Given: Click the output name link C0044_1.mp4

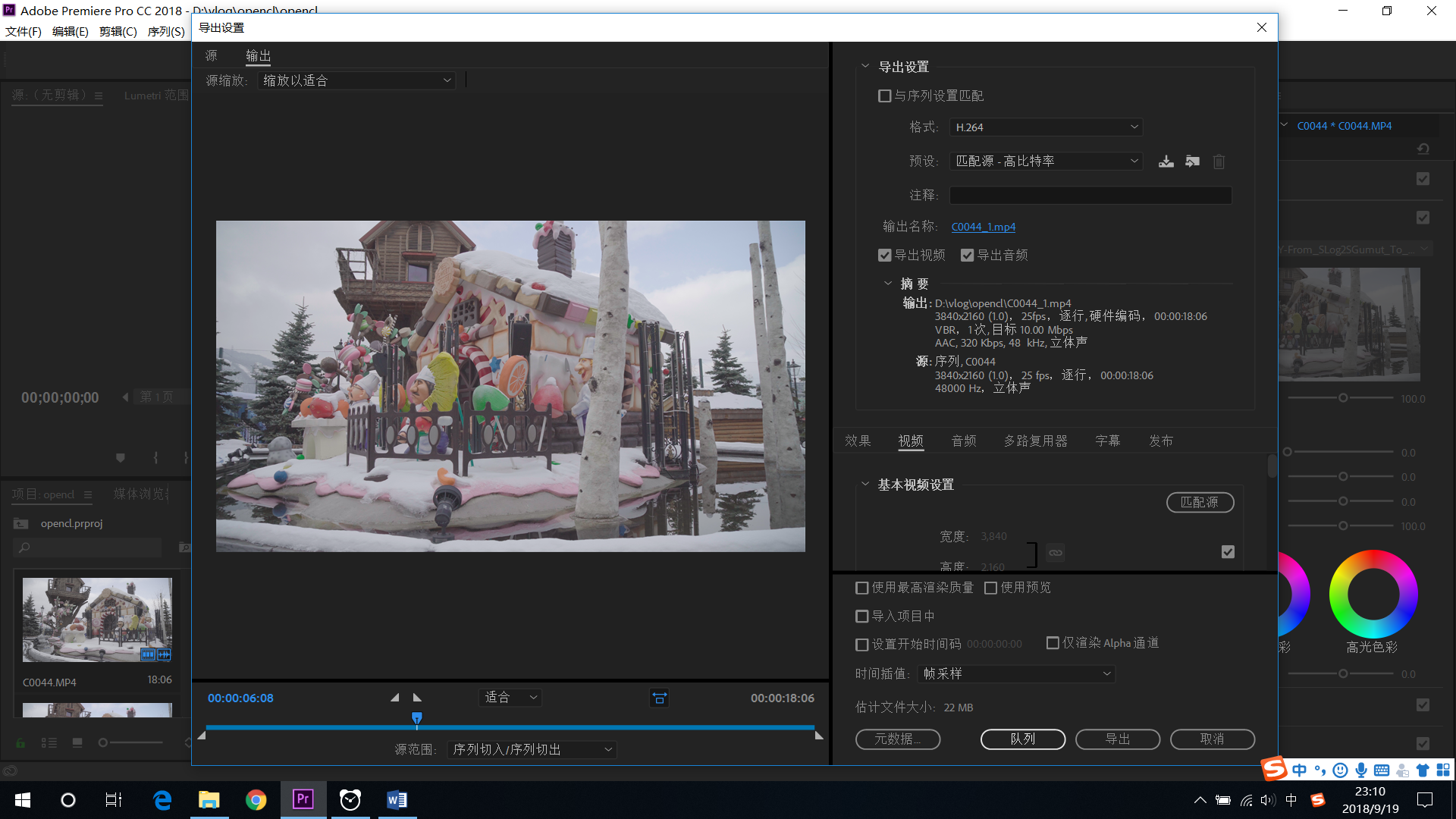Looking at the screenshot, I should [x=984, y=227].
